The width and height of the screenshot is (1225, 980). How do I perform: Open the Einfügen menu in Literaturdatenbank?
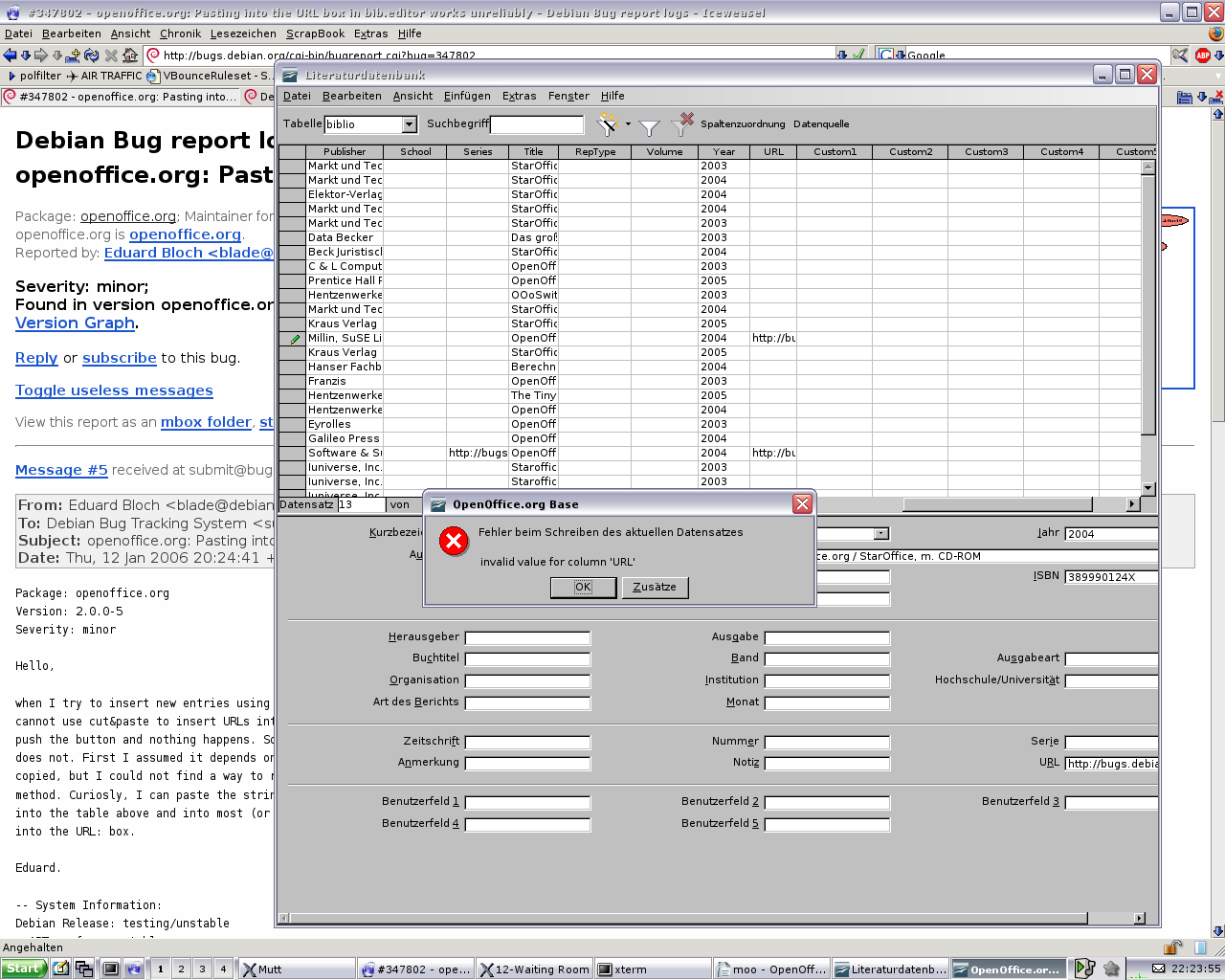coord(467,96)
